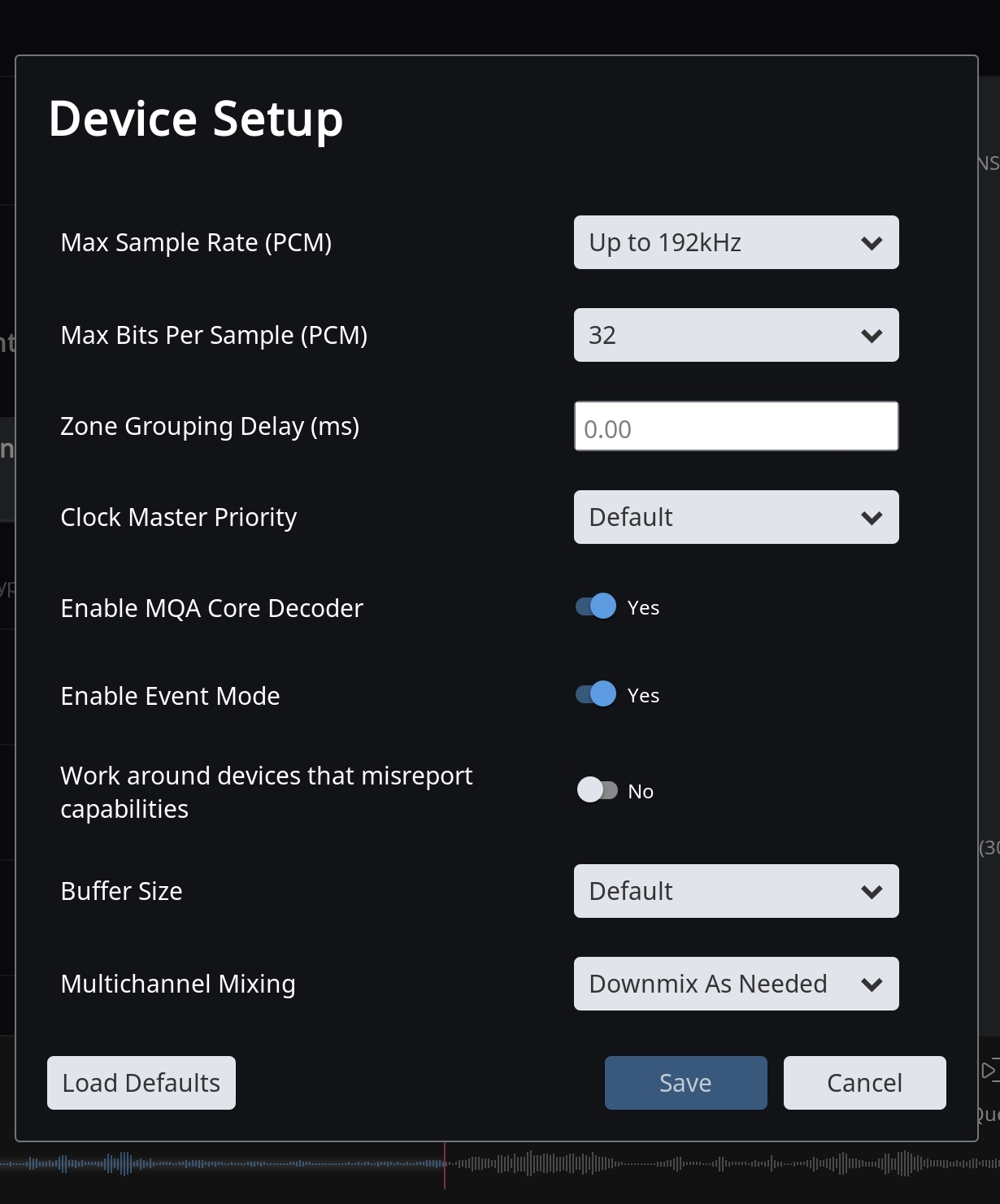Click the Zone Grouping Delay input field

pos(737,426)
